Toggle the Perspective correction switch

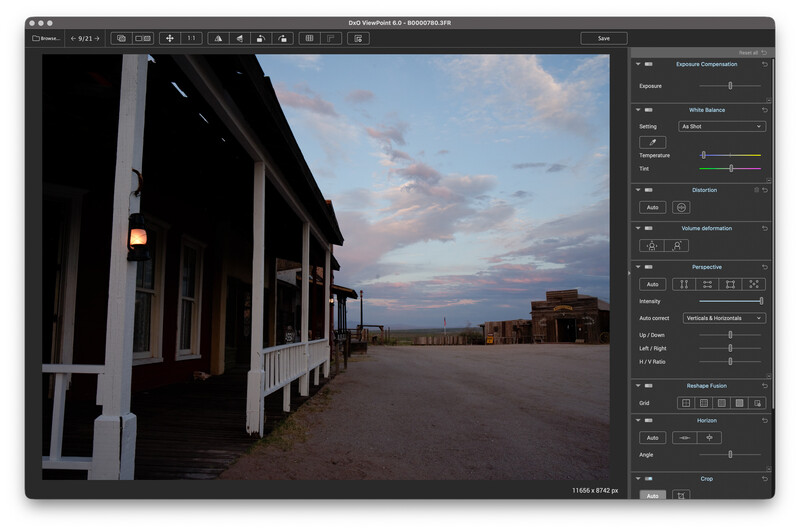[x=648, y=267]
